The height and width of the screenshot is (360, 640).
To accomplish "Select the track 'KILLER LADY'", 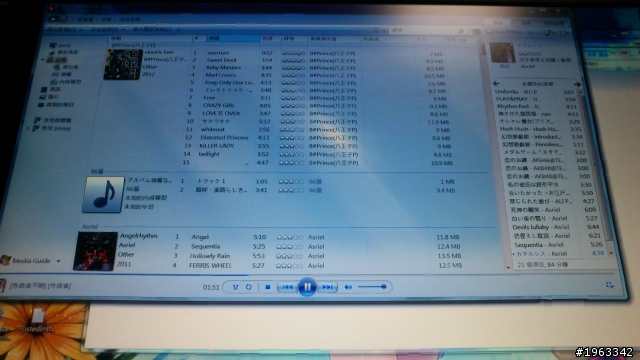I will [217, 146].
